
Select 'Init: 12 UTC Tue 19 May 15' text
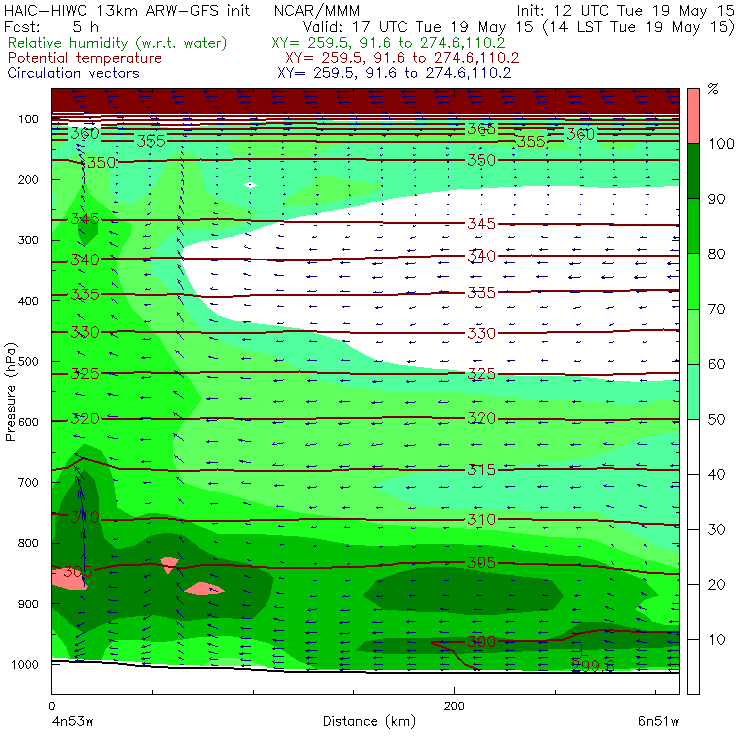tap(625, 11)
